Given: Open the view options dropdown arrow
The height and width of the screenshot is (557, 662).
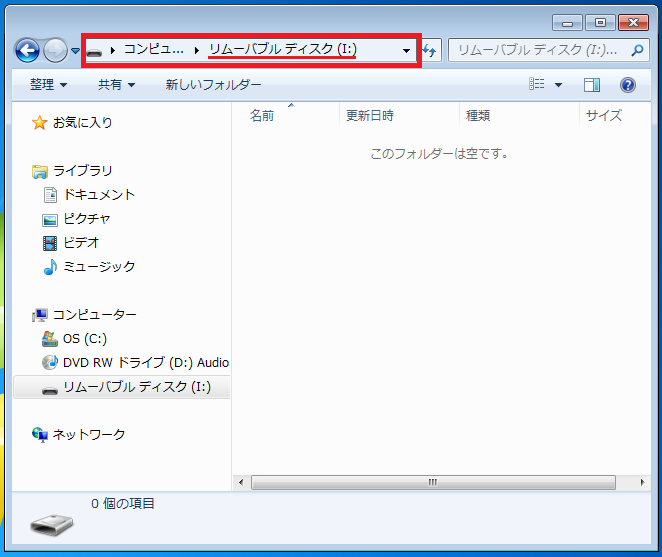Looking at the screenshot, I should (558, 85).
